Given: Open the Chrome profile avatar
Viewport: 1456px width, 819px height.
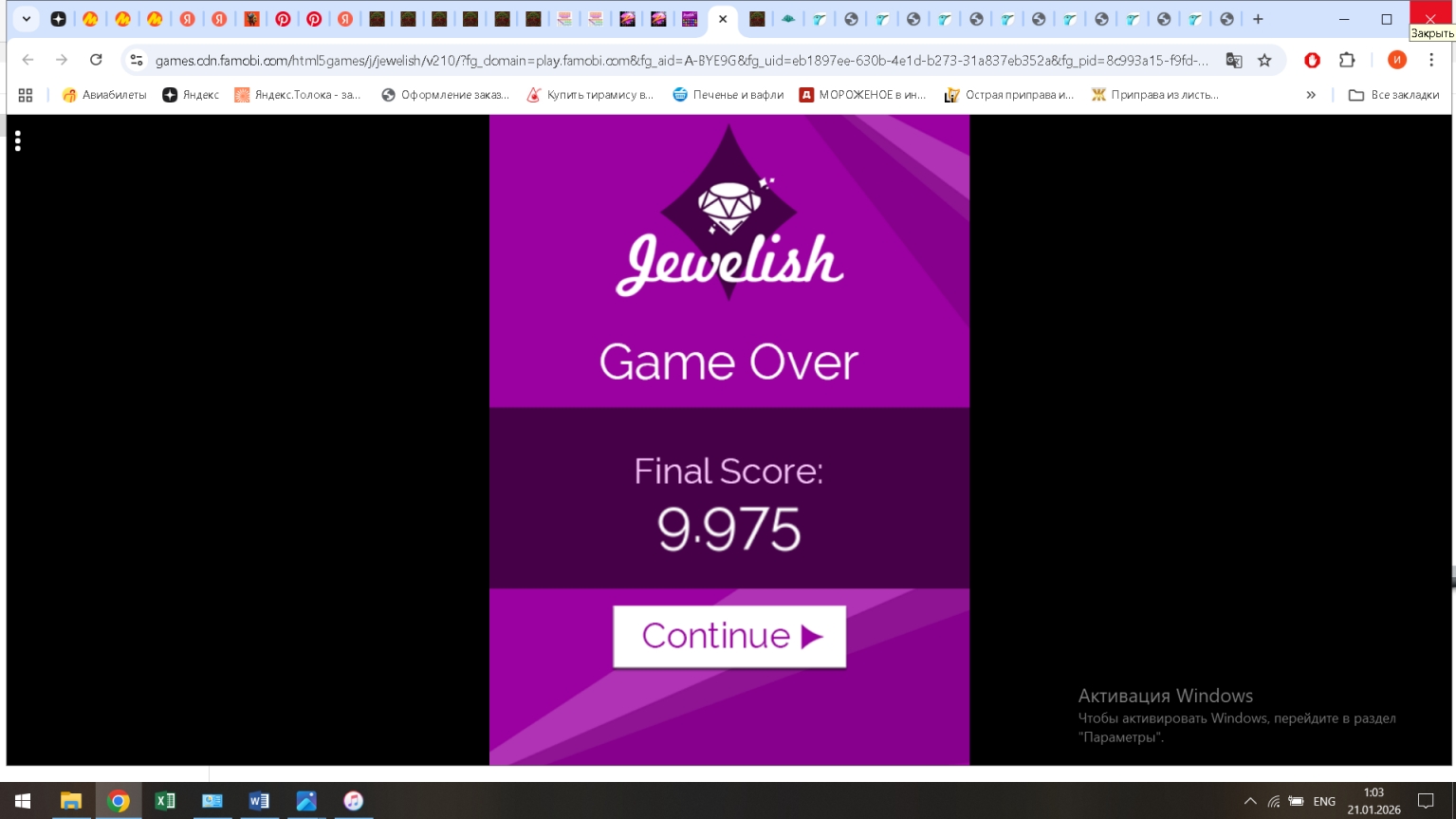Looking at the screenshot, I should 1396,60.
